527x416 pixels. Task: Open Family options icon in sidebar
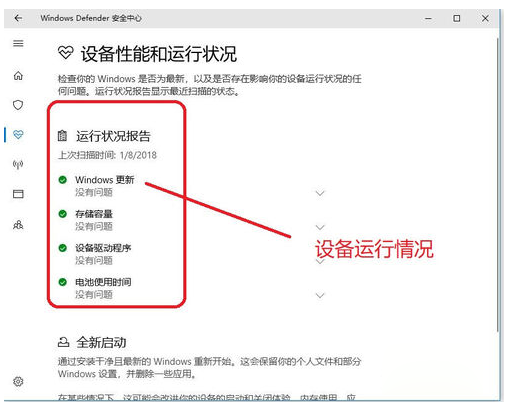pyautogui.click(x=18, y=224)
